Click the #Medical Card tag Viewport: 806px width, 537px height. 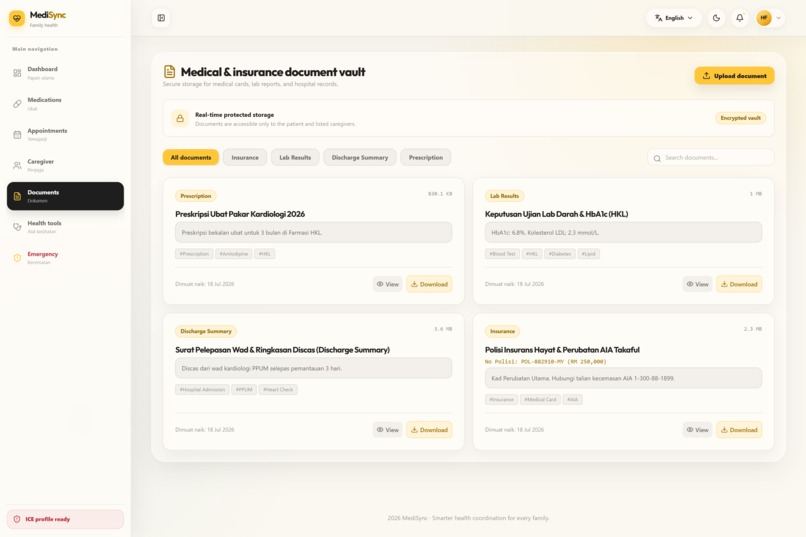540,399
